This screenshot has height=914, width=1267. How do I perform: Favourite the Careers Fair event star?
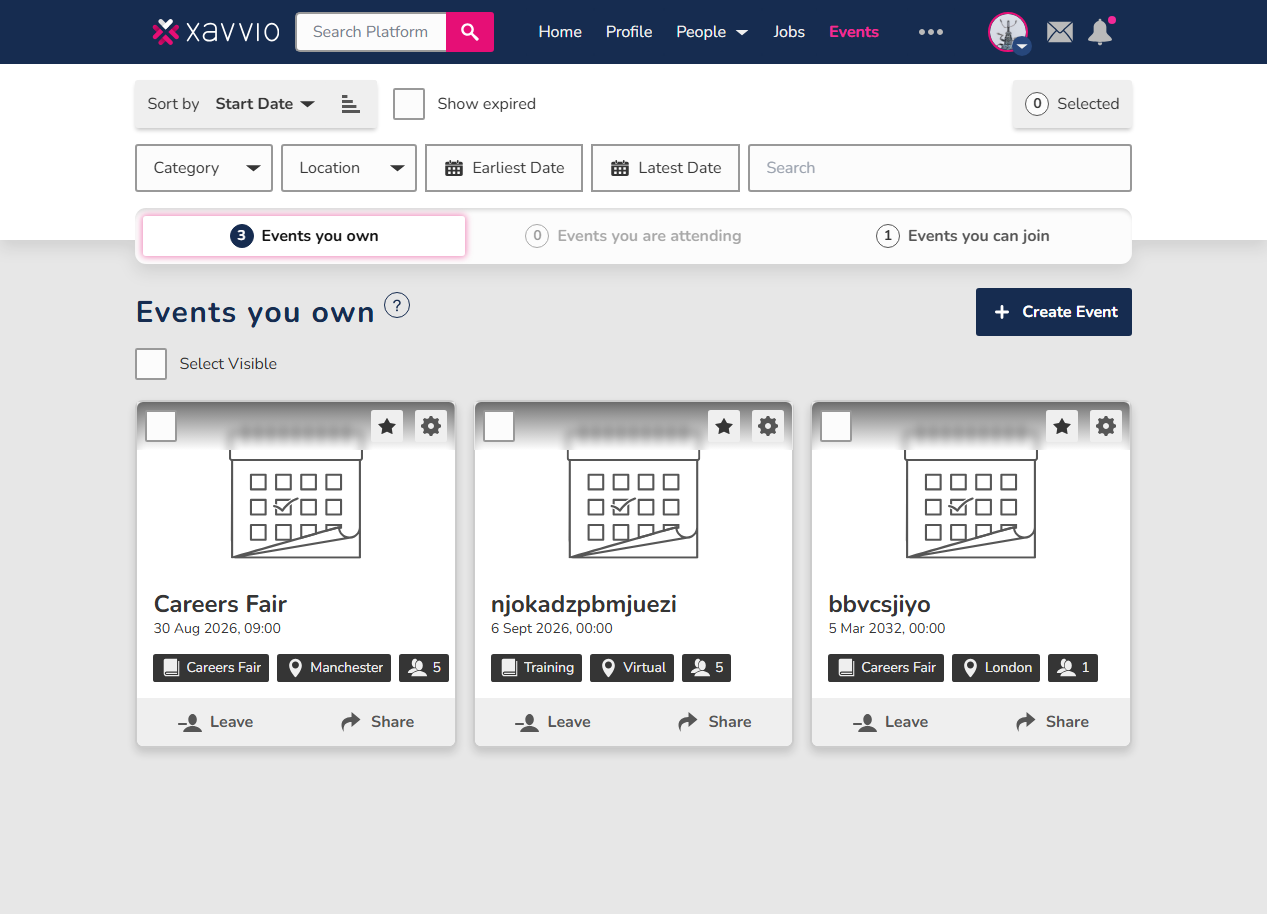pos(387,426)
